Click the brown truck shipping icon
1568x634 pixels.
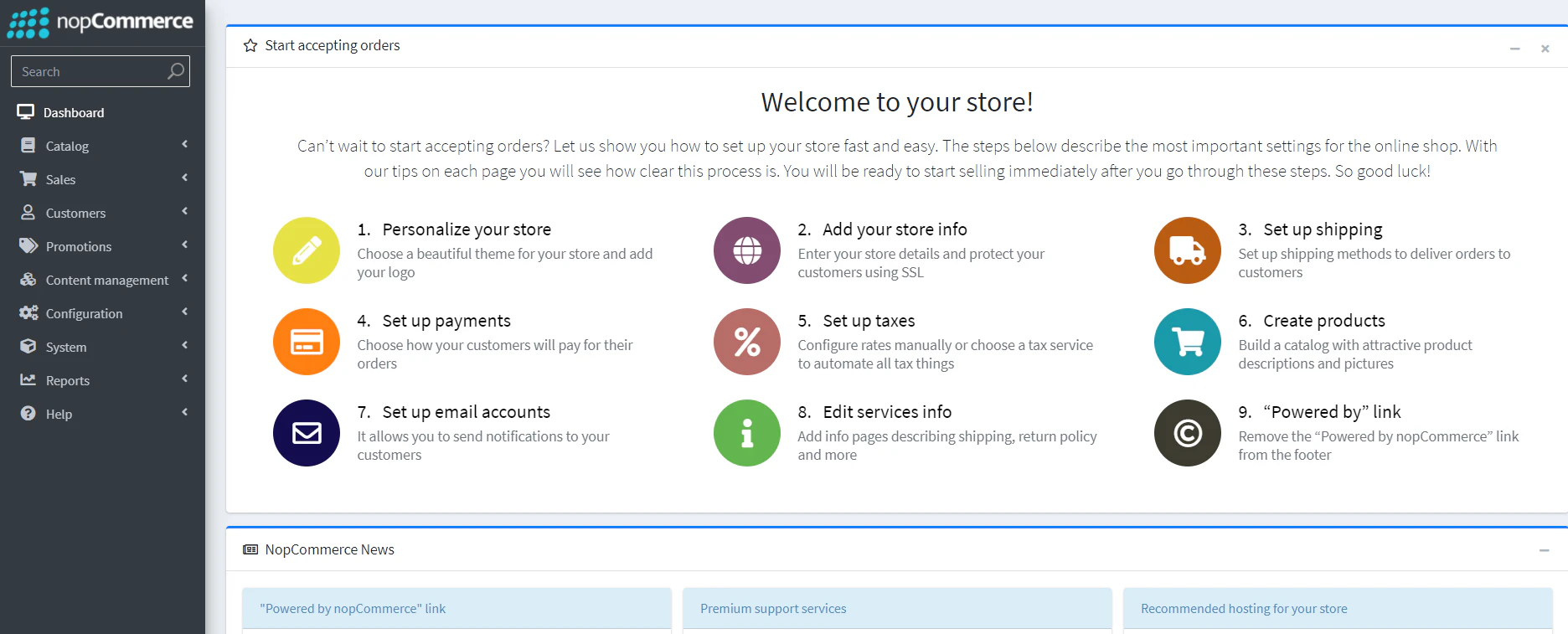[x=1188, y=250]
